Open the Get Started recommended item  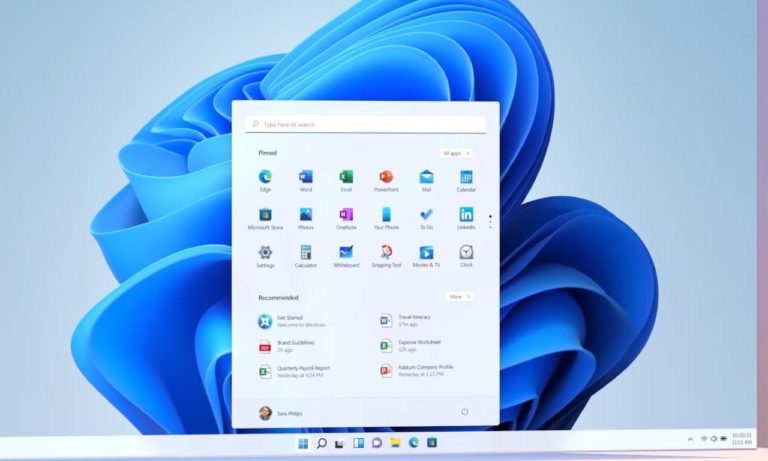291,321
